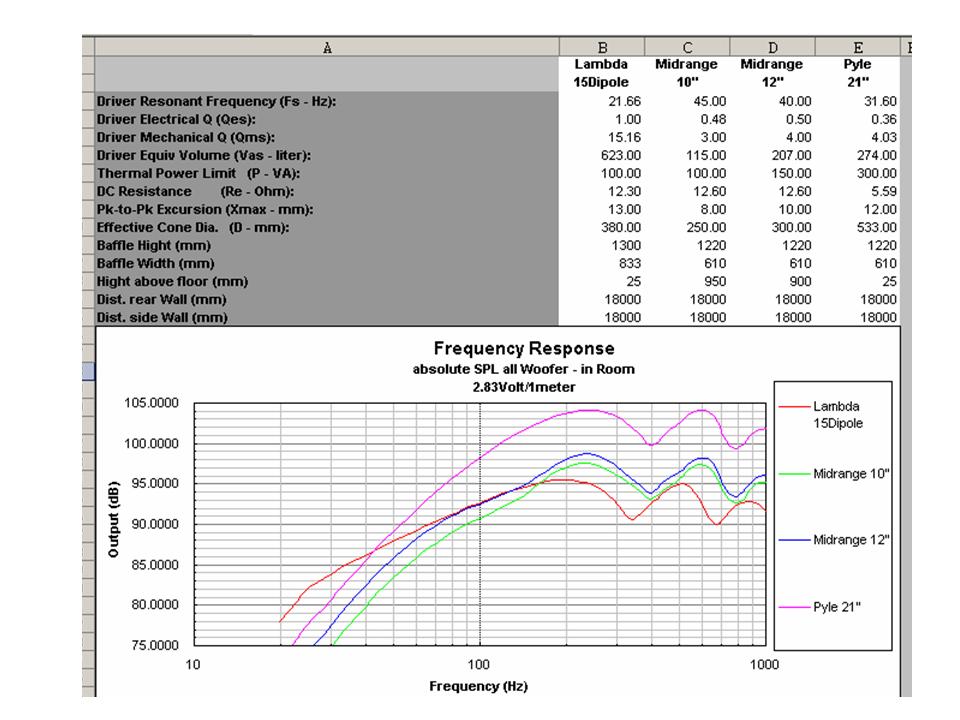Click Lambda baffle width value 833
This screenshot has height=720, width=960.
tap(630, 263)
